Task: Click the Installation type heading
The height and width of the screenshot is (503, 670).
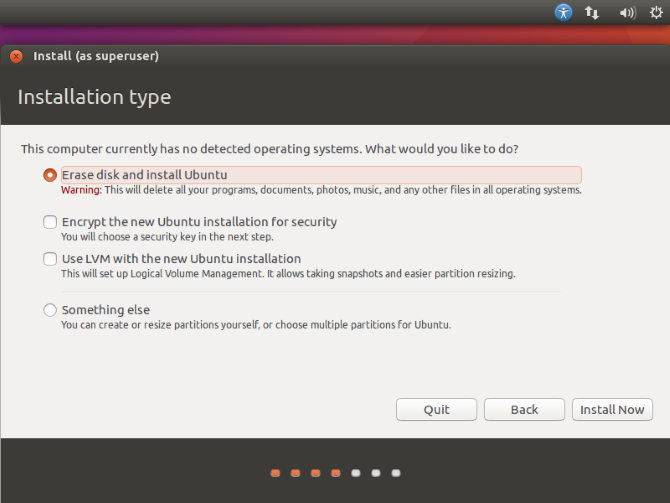Action: point(94,97)
